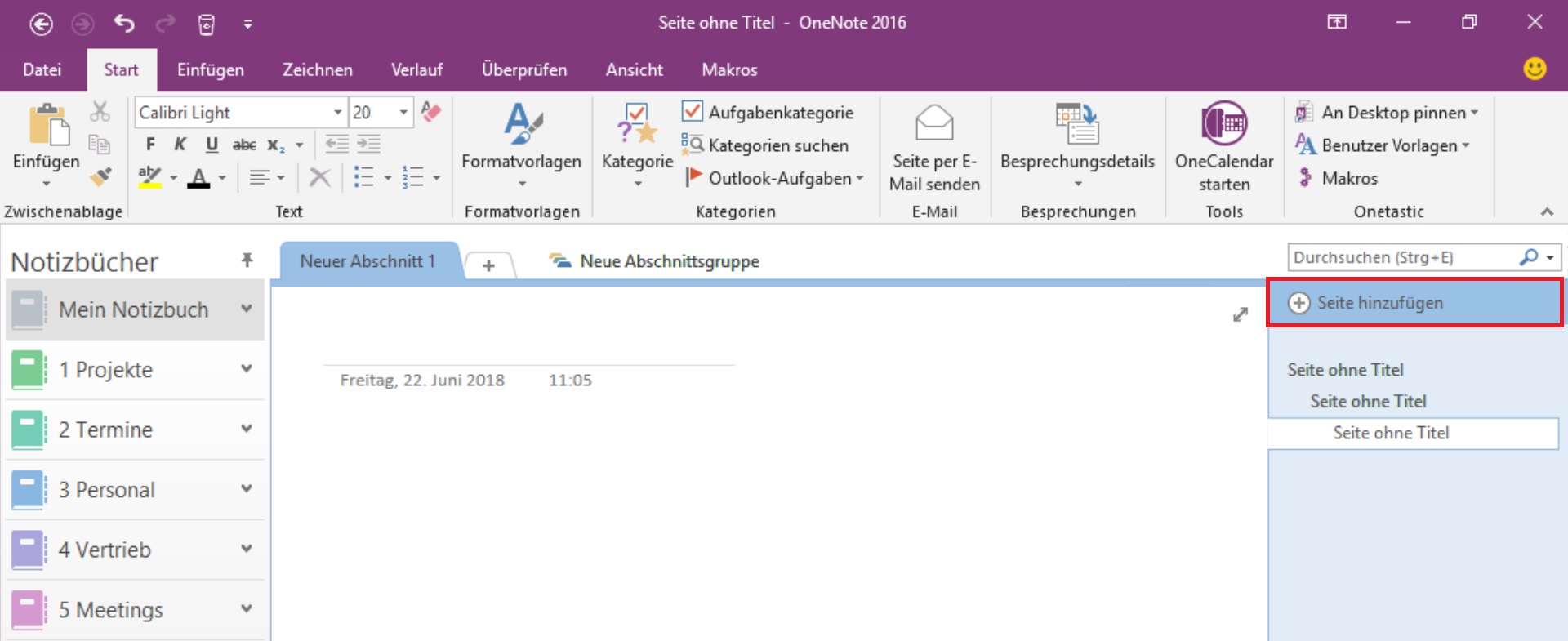Open the Einfügen ribbon tab

(x=210, y=70)
